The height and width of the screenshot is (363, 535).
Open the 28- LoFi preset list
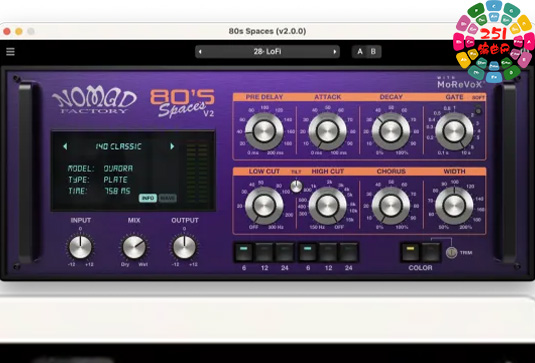268,52
